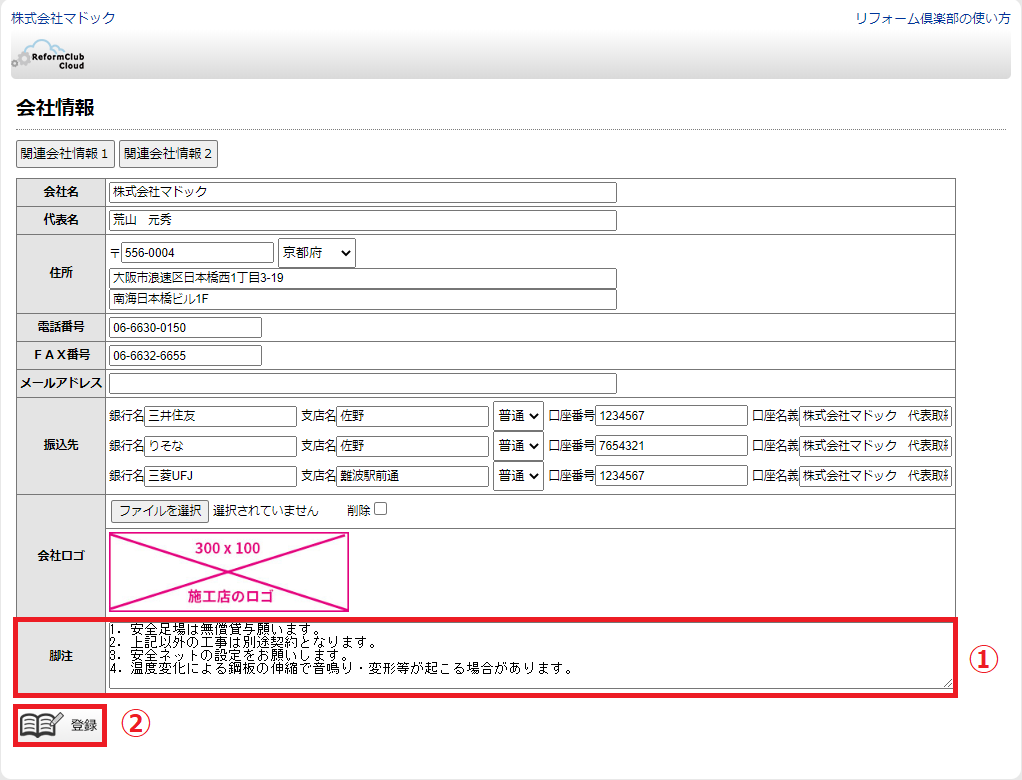Expand account type dropdown for 三菱UFJ row
Image resolution: width=1022 pixels, height=780 pixels.
518,476
